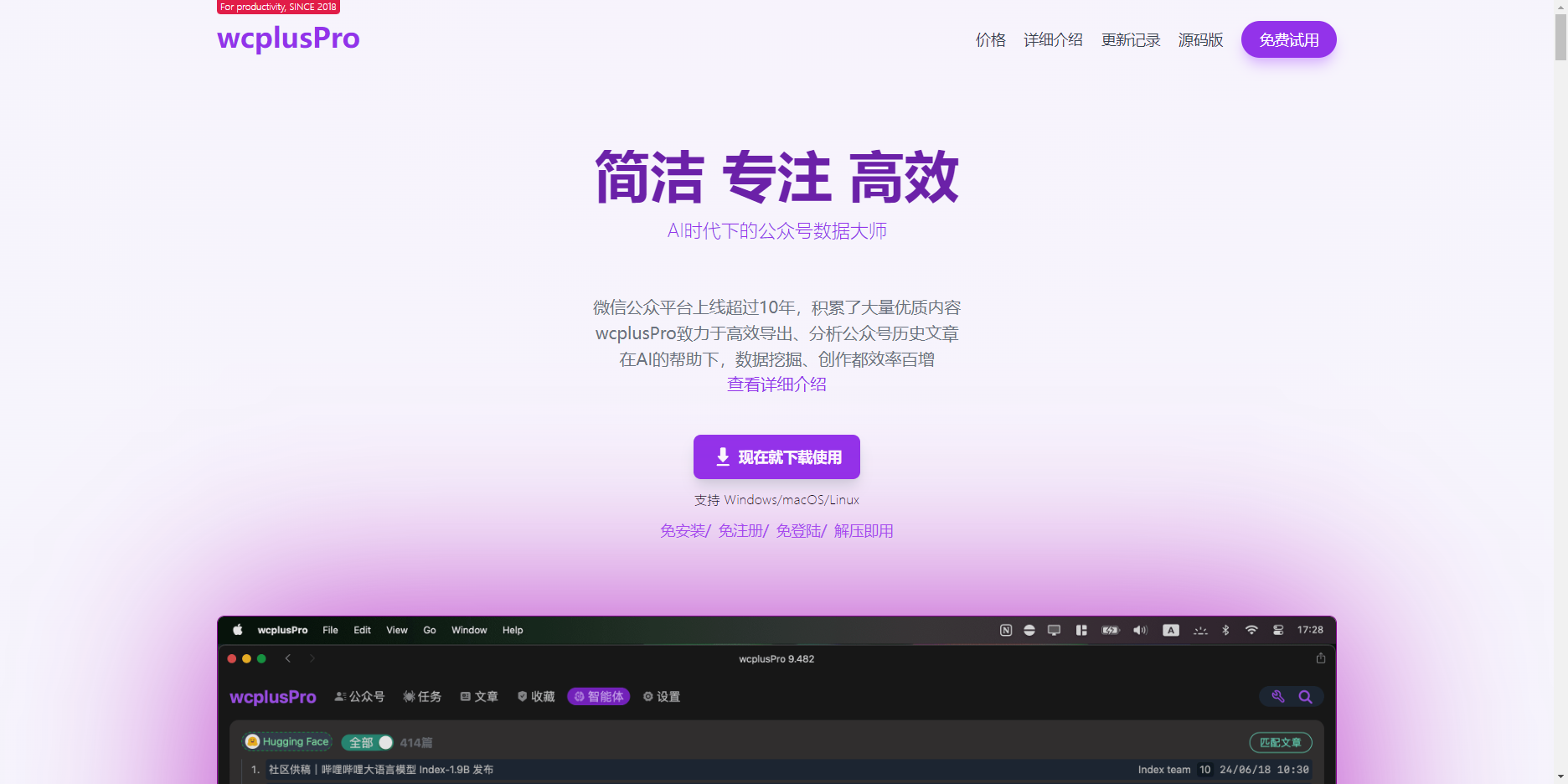Click the scrollbar up arrow
1568x784 pixels.
pyautogui.click(x=1560, y=6)
